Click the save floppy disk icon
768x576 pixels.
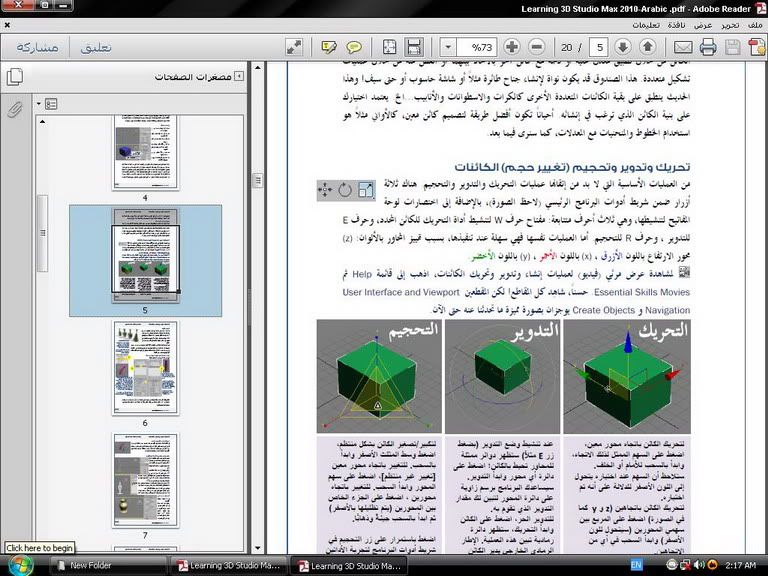[733, 48]
